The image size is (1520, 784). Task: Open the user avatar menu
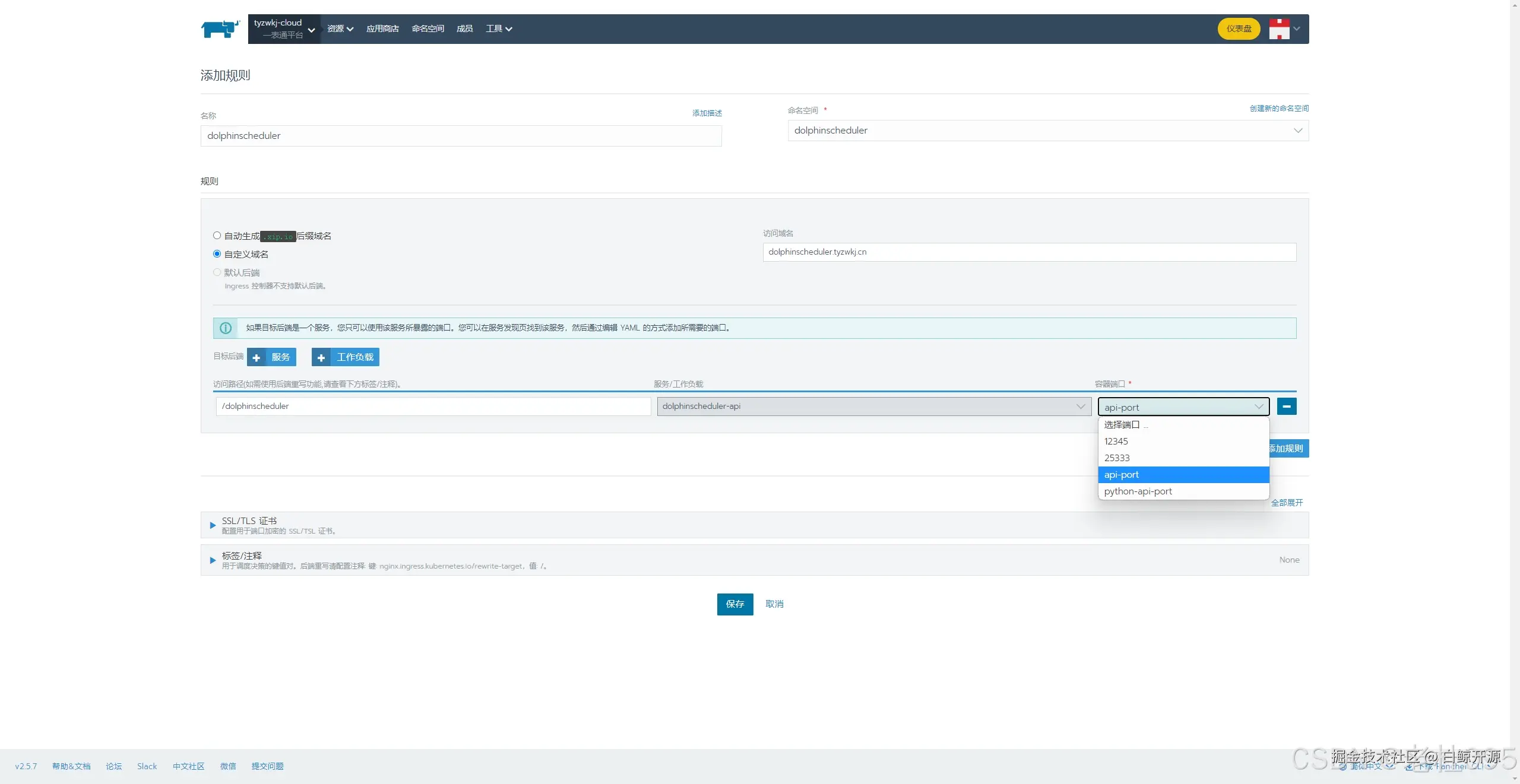(1284, 28)
